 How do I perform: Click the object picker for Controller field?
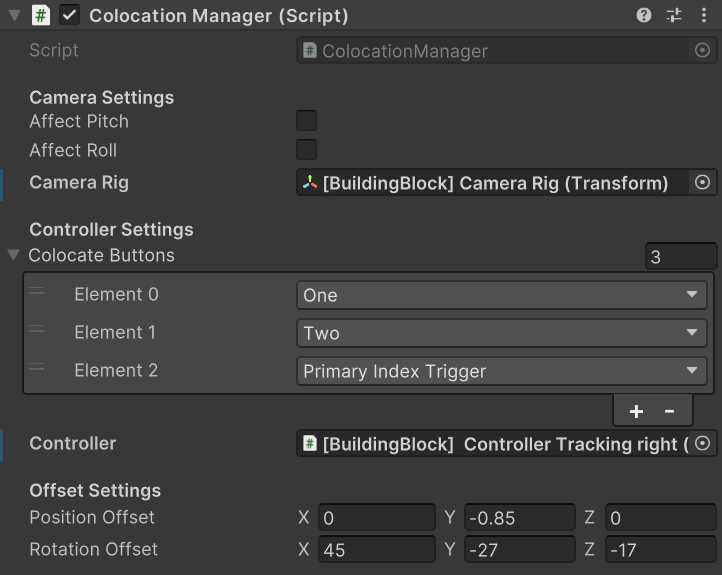pyautogui.click(x=702, y=443)
